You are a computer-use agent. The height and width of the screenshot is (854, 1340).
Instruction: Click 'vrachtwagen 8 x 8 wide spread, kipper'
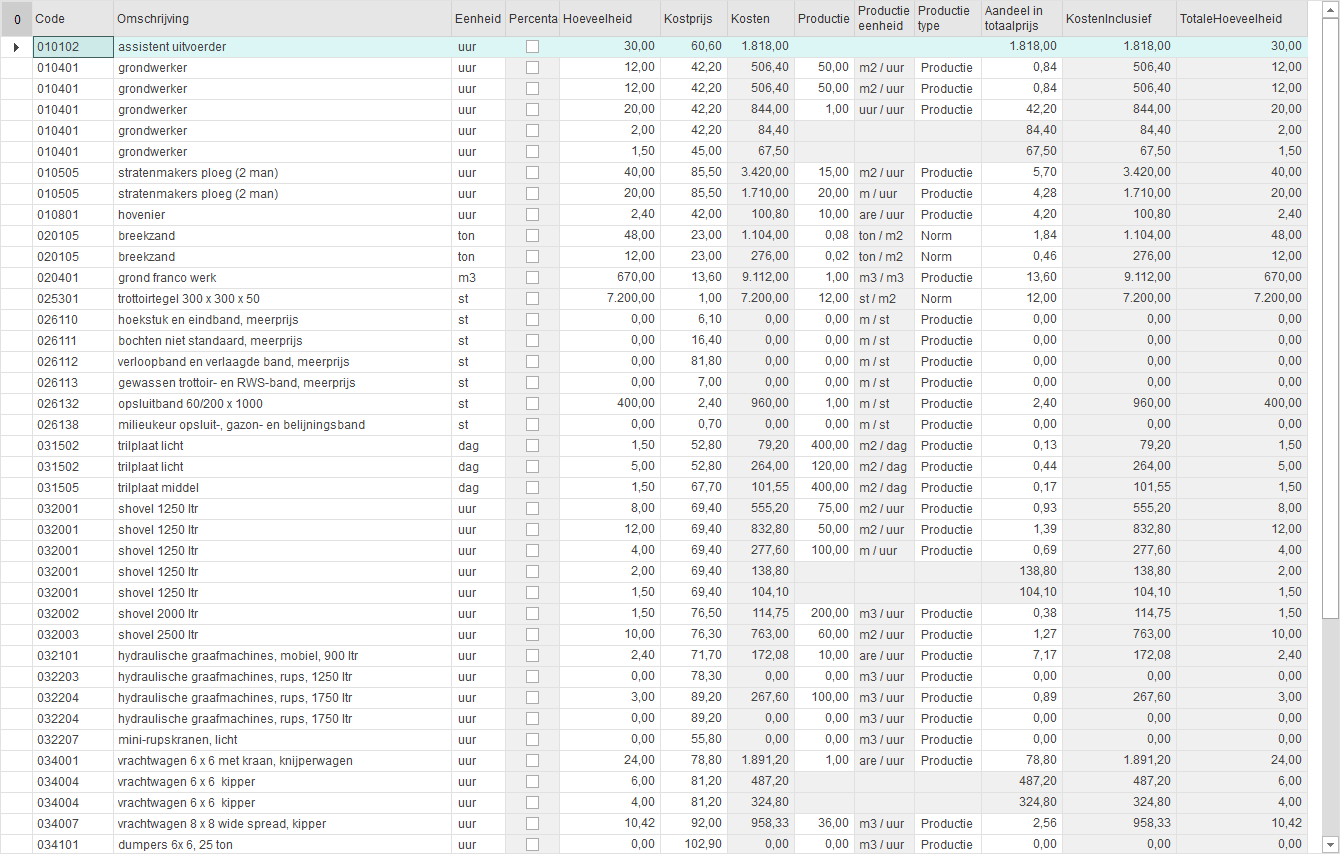[282, 824]
